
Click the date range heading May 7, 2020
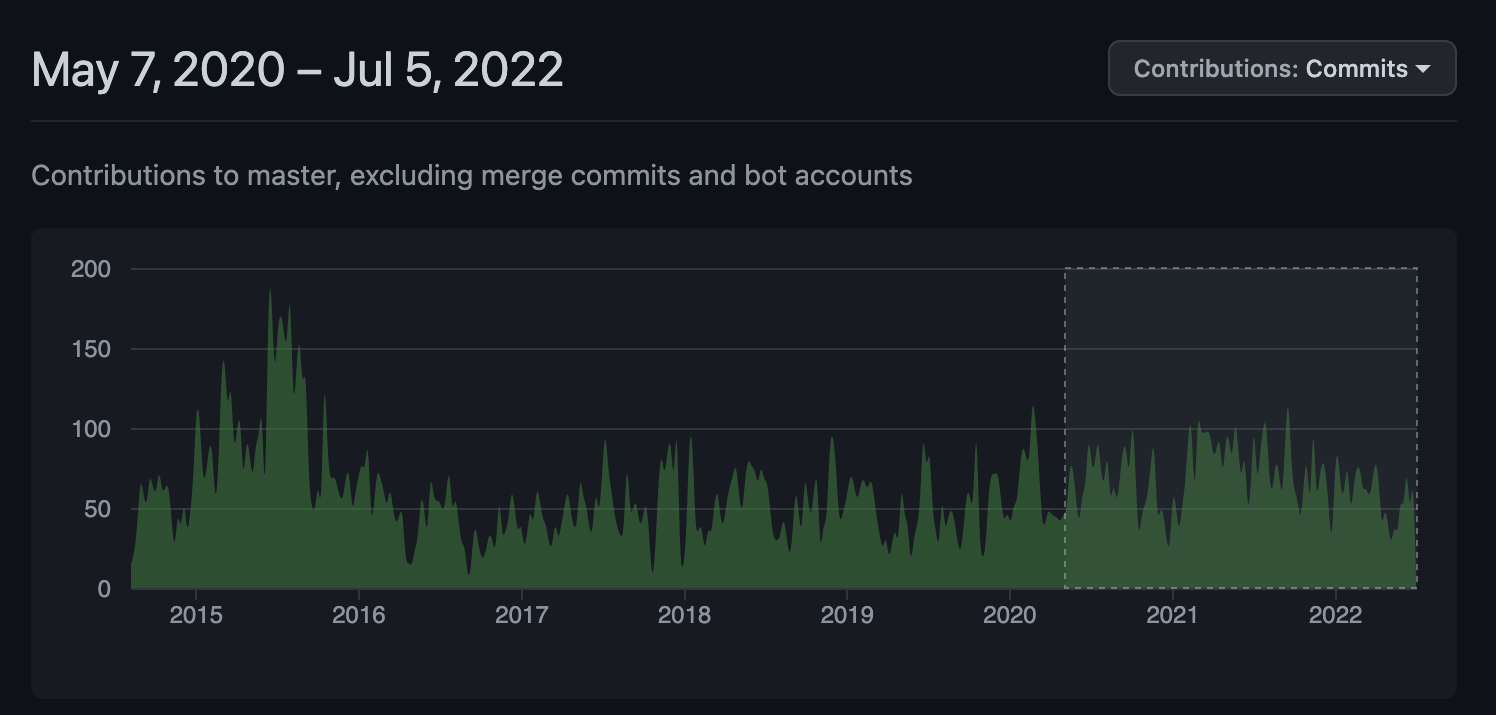tap(159, 70)
